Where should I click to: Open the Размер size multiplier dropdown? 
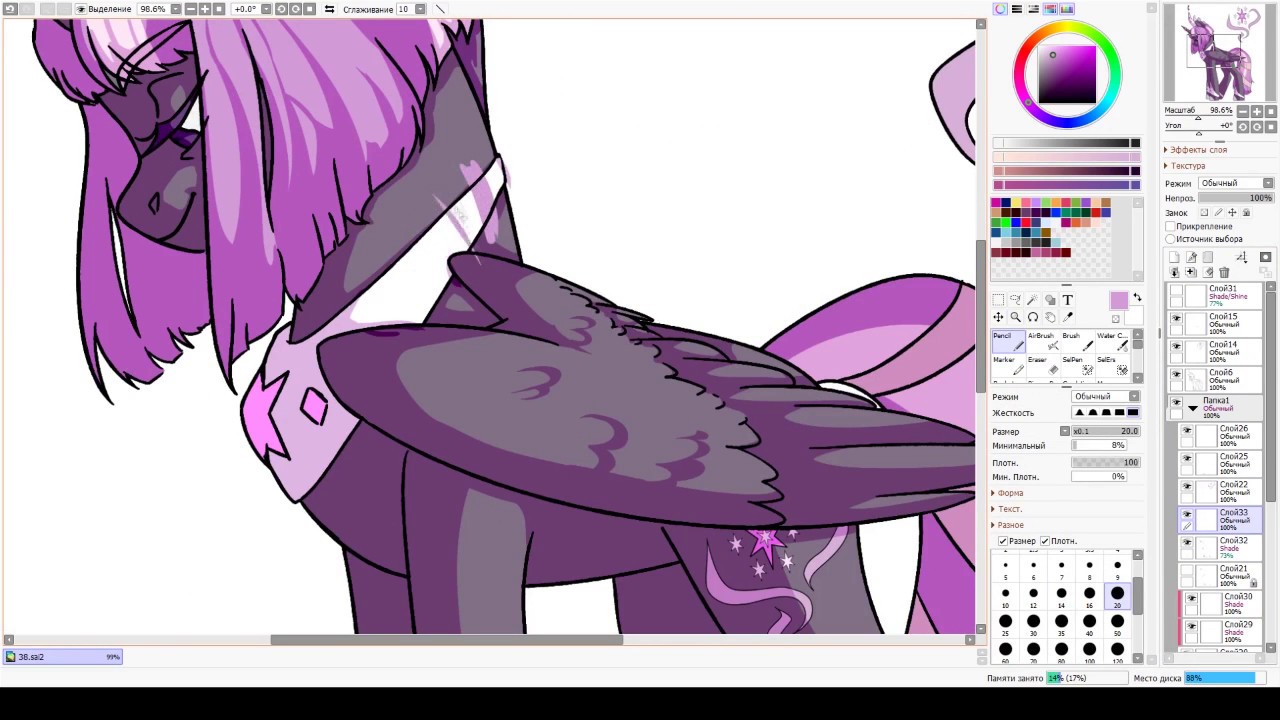click(1065, 431)
